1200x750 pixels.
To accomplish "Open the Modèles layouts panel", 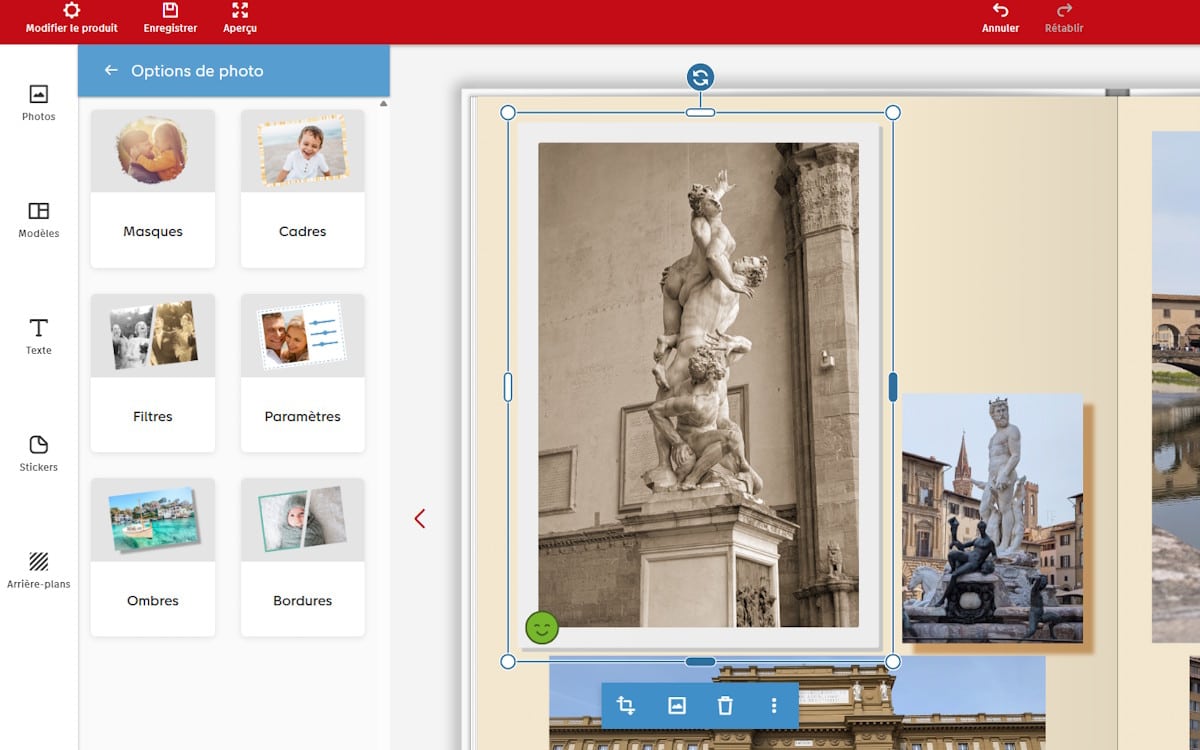I will click(39, 220).
